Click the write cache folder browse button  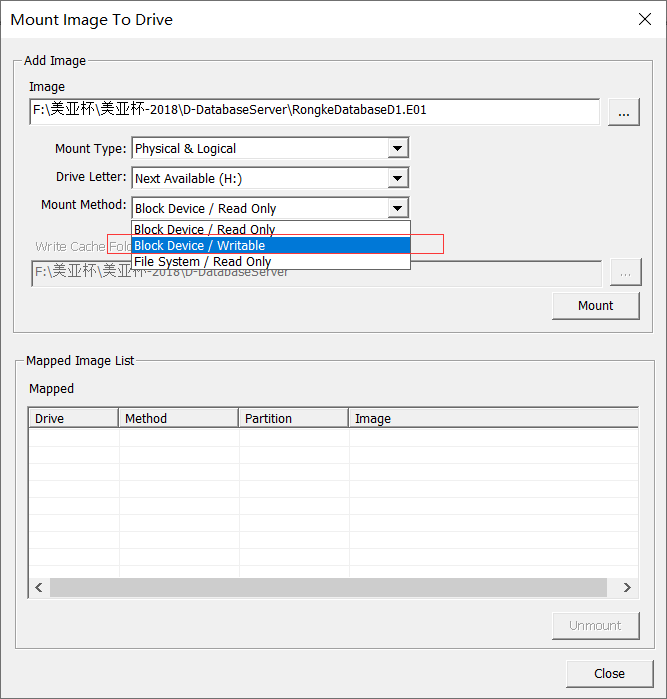(x=624, y=272)
